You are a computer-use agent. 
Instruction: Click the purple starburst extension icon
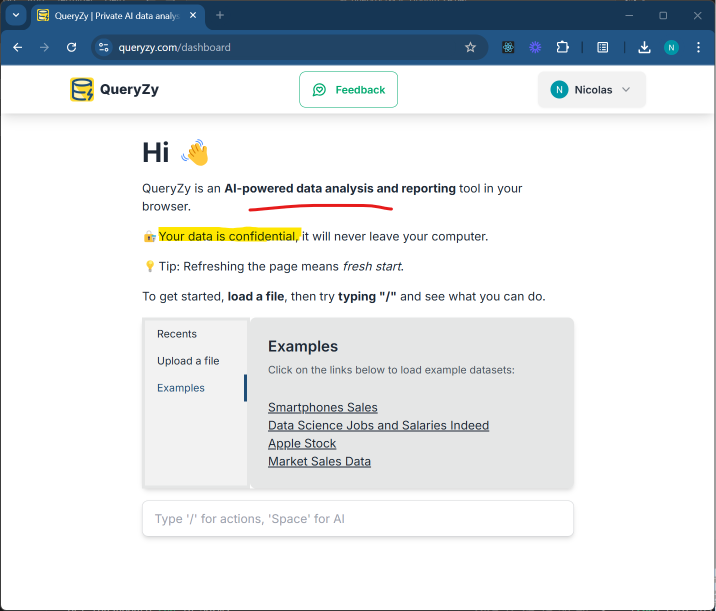point(535,47)
